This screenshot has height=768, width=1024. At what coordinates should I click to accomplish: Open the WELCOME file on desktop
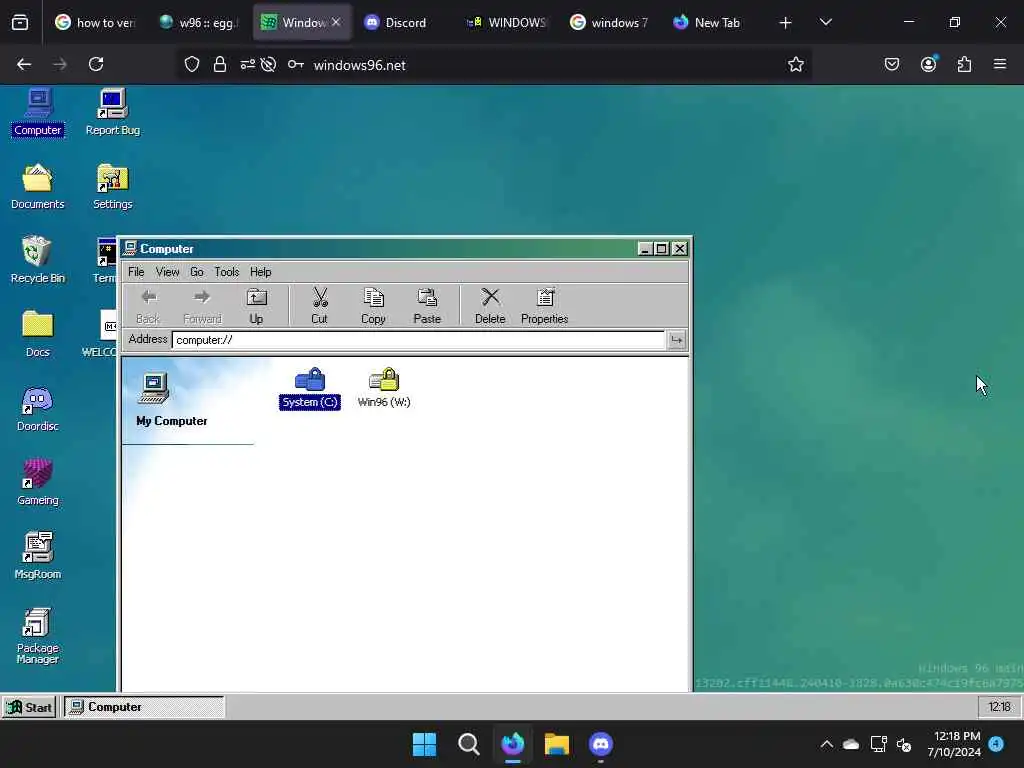(x=99, y=334)
